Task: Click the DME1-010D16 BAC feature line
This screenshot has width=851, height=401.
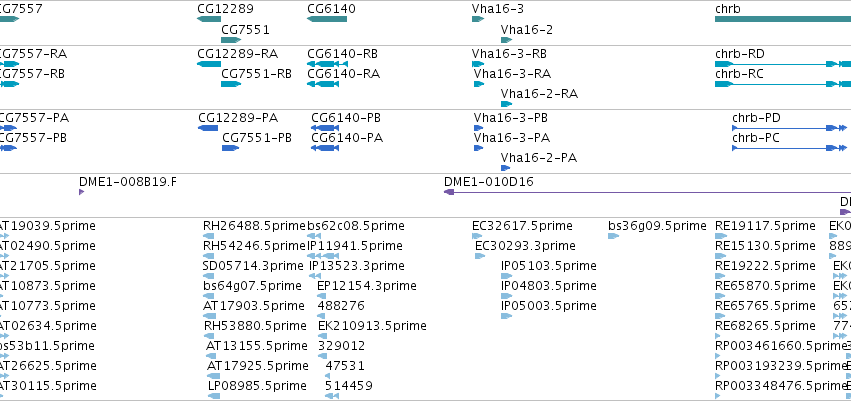Action: [647, 192]
